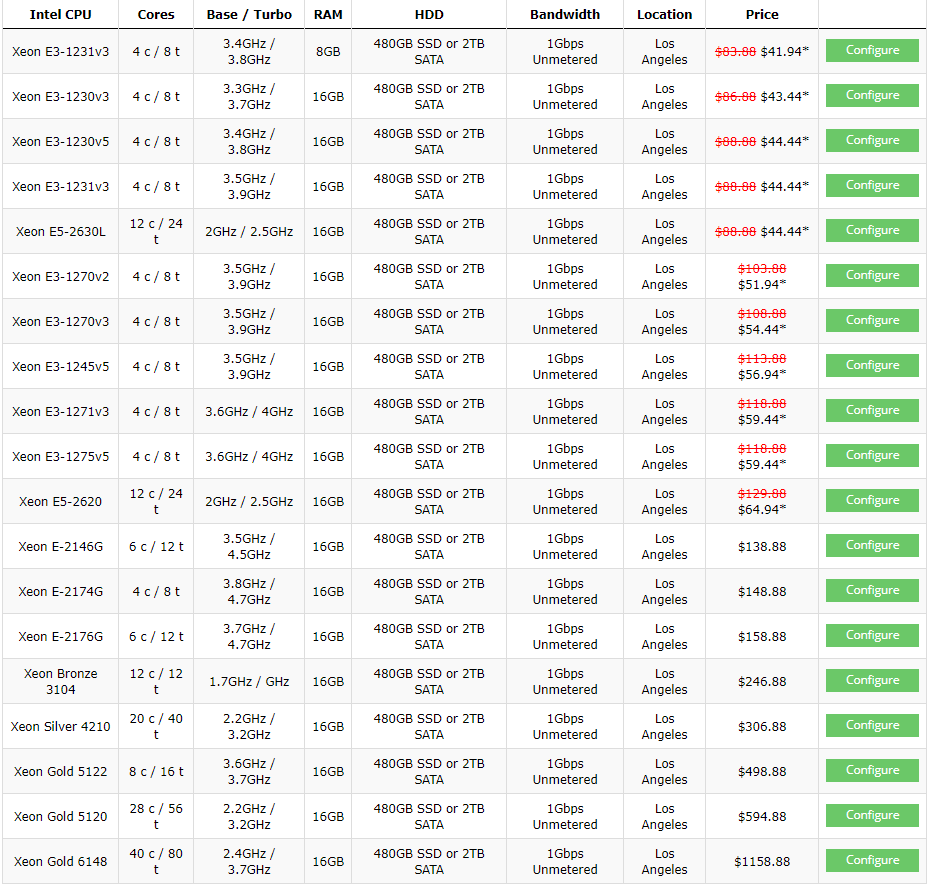The width and height of the screenshot is (936, 887).
Task: Click the $43.44 price
Action: point(784,97)
